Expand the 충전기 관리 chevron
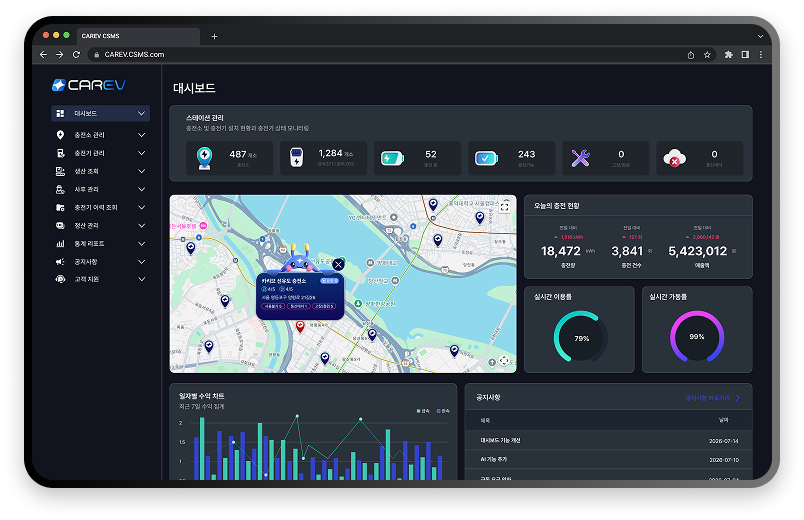Screen dimensions: 804x520 tap(142, 153)
